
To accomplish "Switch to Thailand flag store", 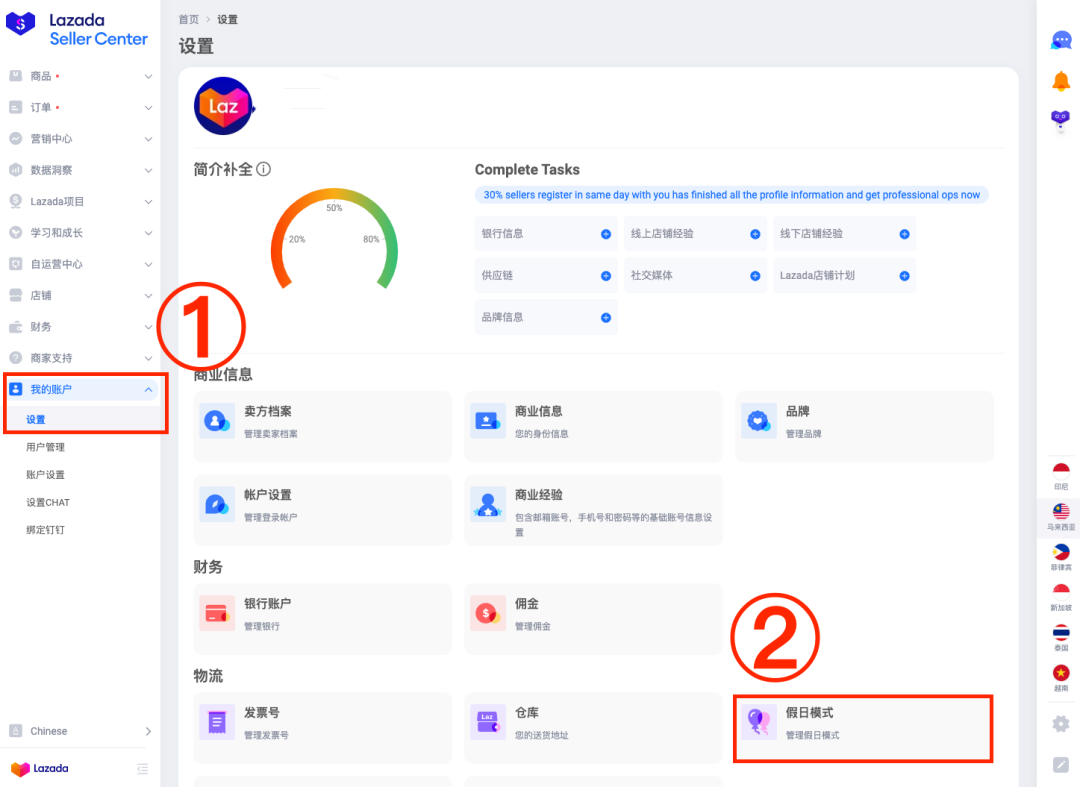I will click(x=1061, y=637).
